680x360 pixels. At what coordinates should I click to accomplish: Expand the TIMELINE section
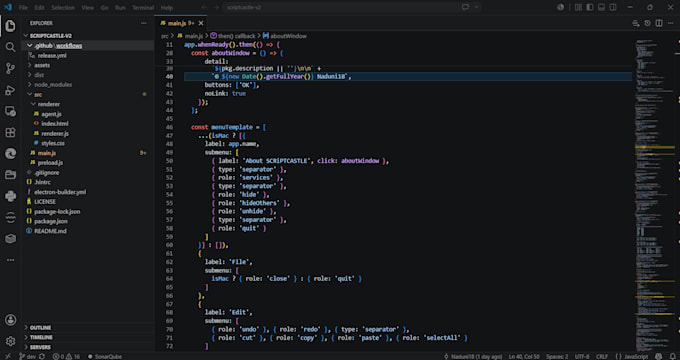(x=89, y=337)
